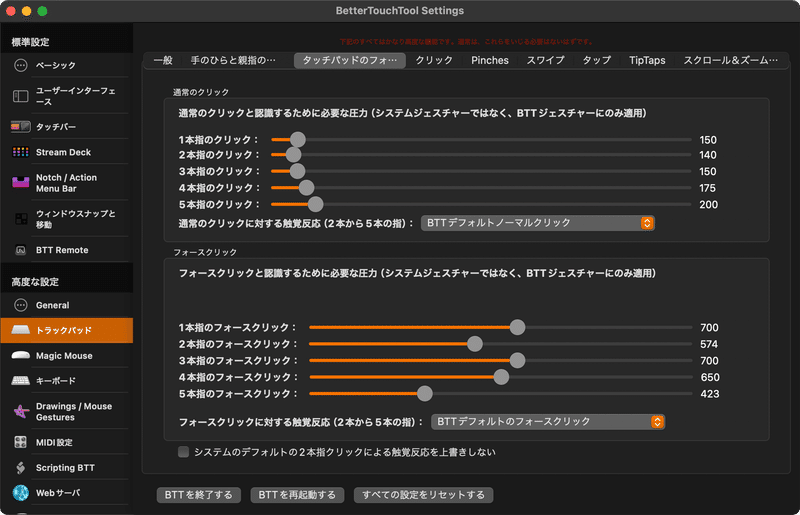Click the window's green zoom button

point(42,11)
